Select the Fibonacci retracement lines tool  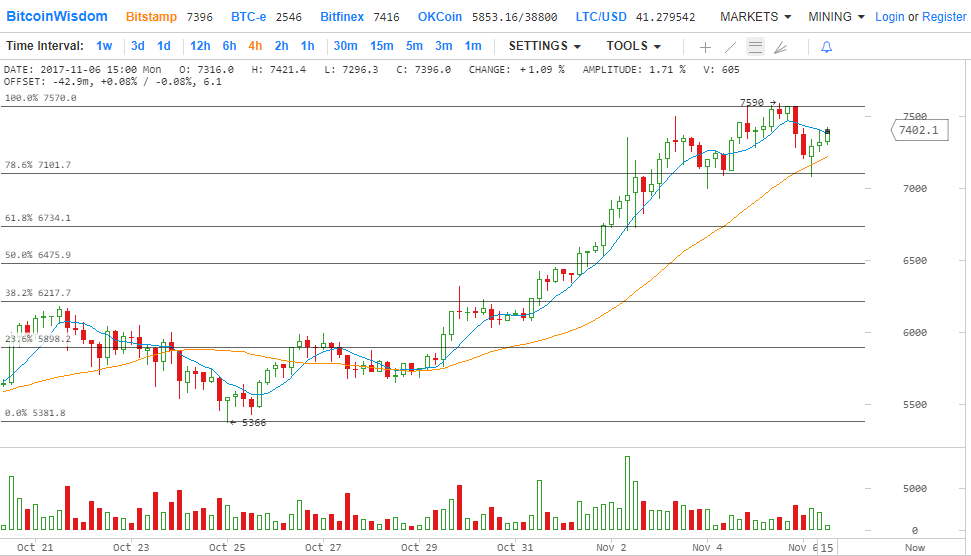(x=756, y=47)
